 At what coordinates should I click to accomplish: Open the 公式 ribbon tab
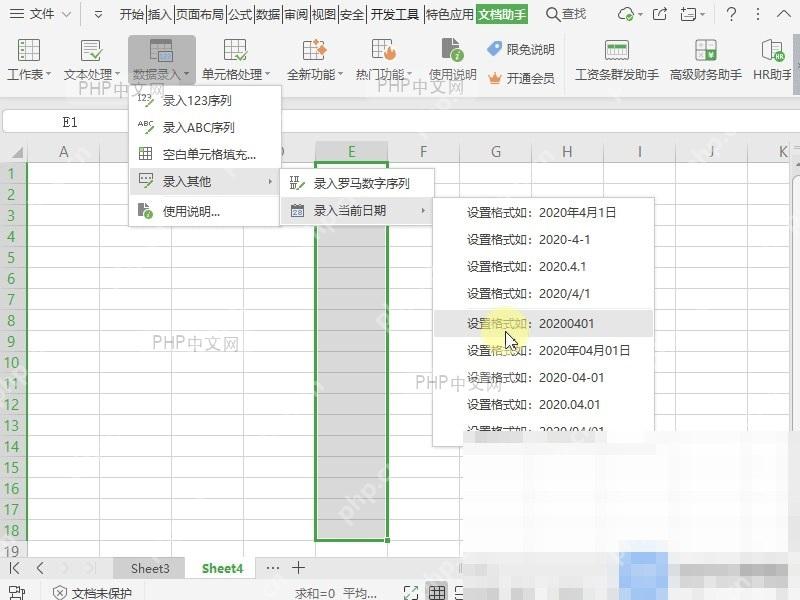pos(240,14)
